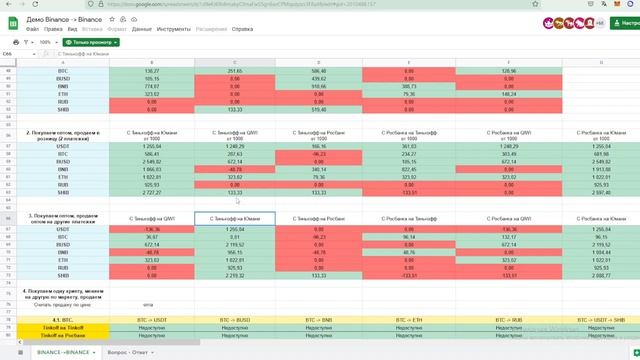Click the Google Sheets home logo
Viewport: 640px width, 360px height.
(x=13, y=23)
